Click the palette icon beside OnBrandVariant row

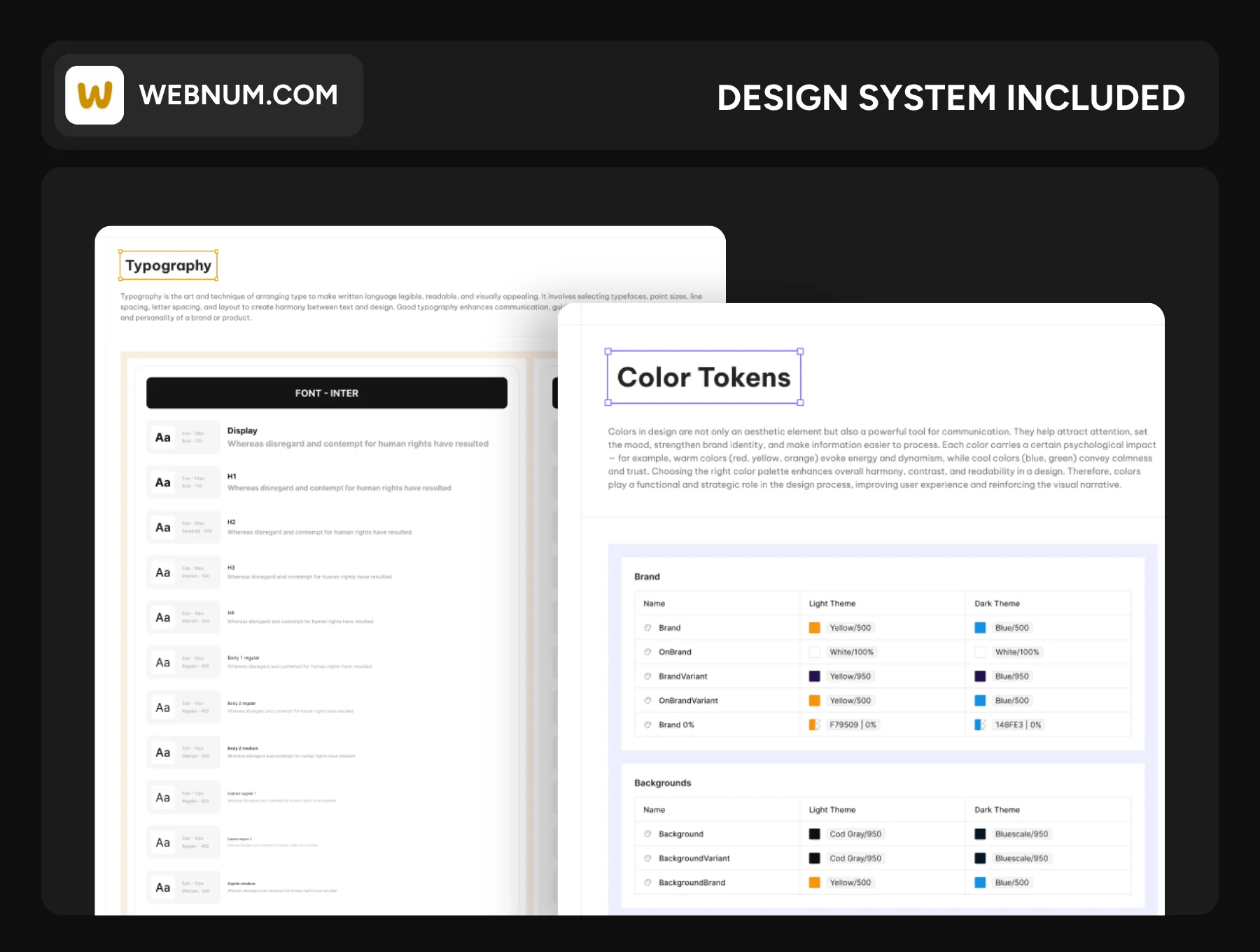coord(647,701)
